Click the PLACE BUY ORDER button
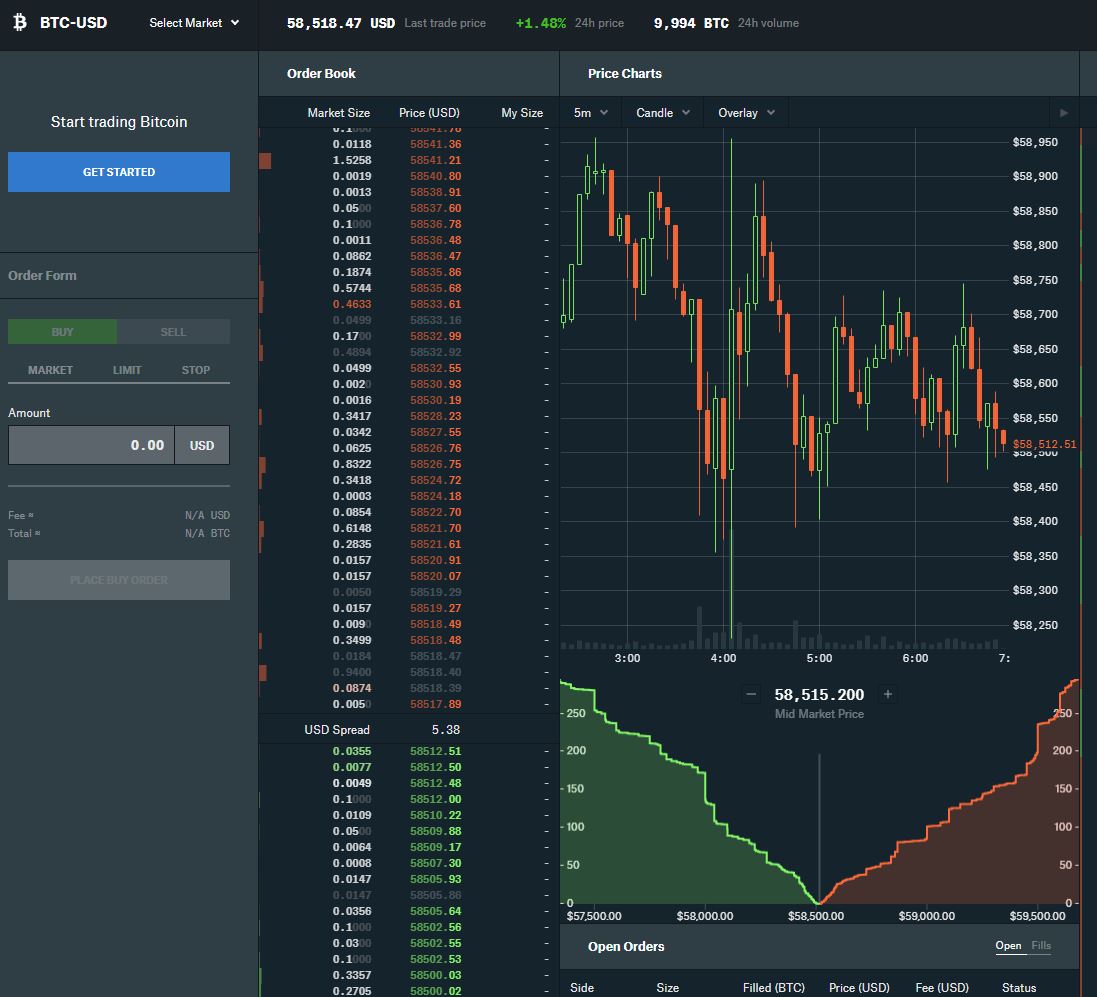Screen dimensions: 1097x997 click(119, 580)
